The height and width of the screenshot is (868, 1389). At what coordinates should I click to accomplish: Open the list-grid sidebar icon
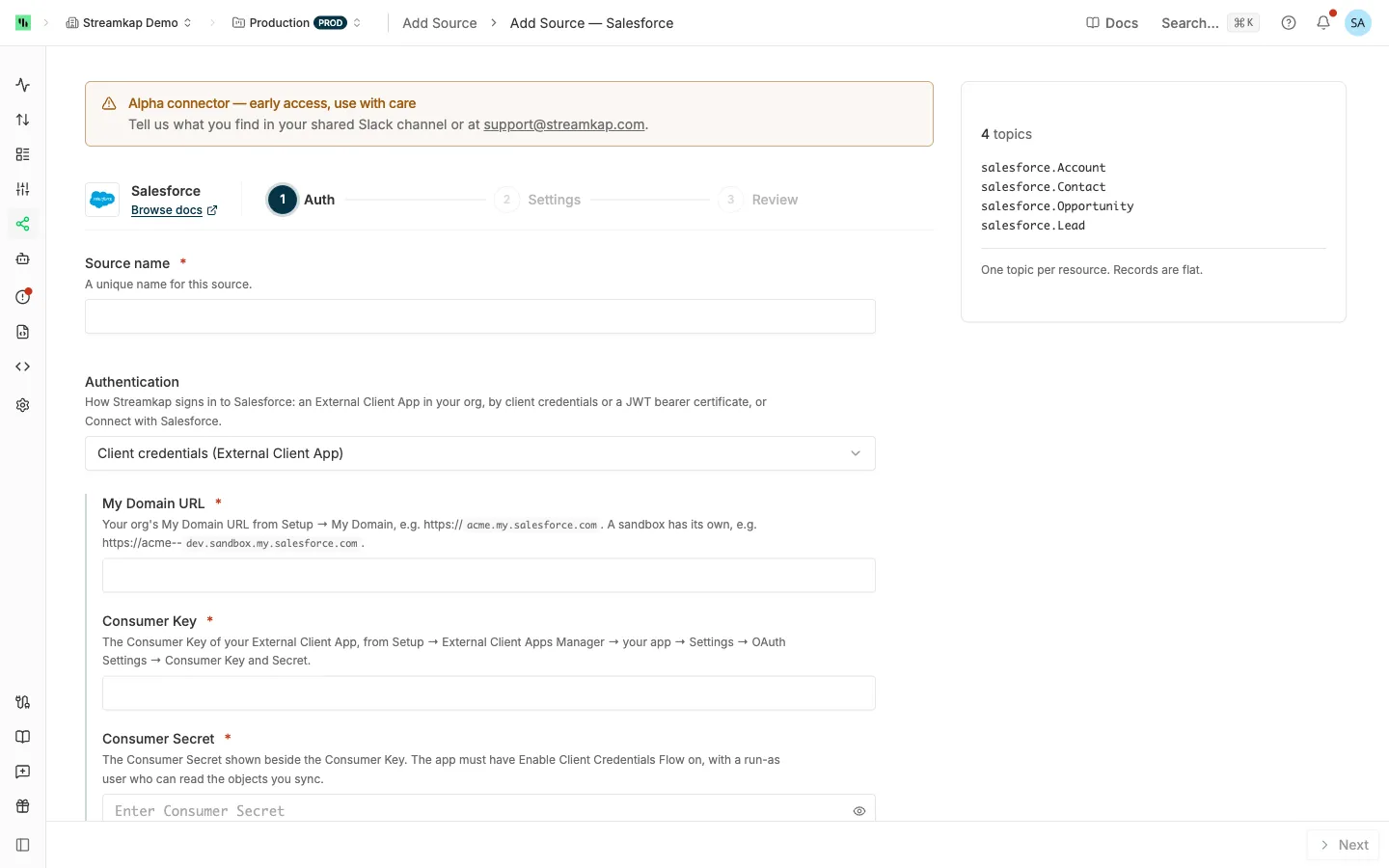(x=23, y=154)
